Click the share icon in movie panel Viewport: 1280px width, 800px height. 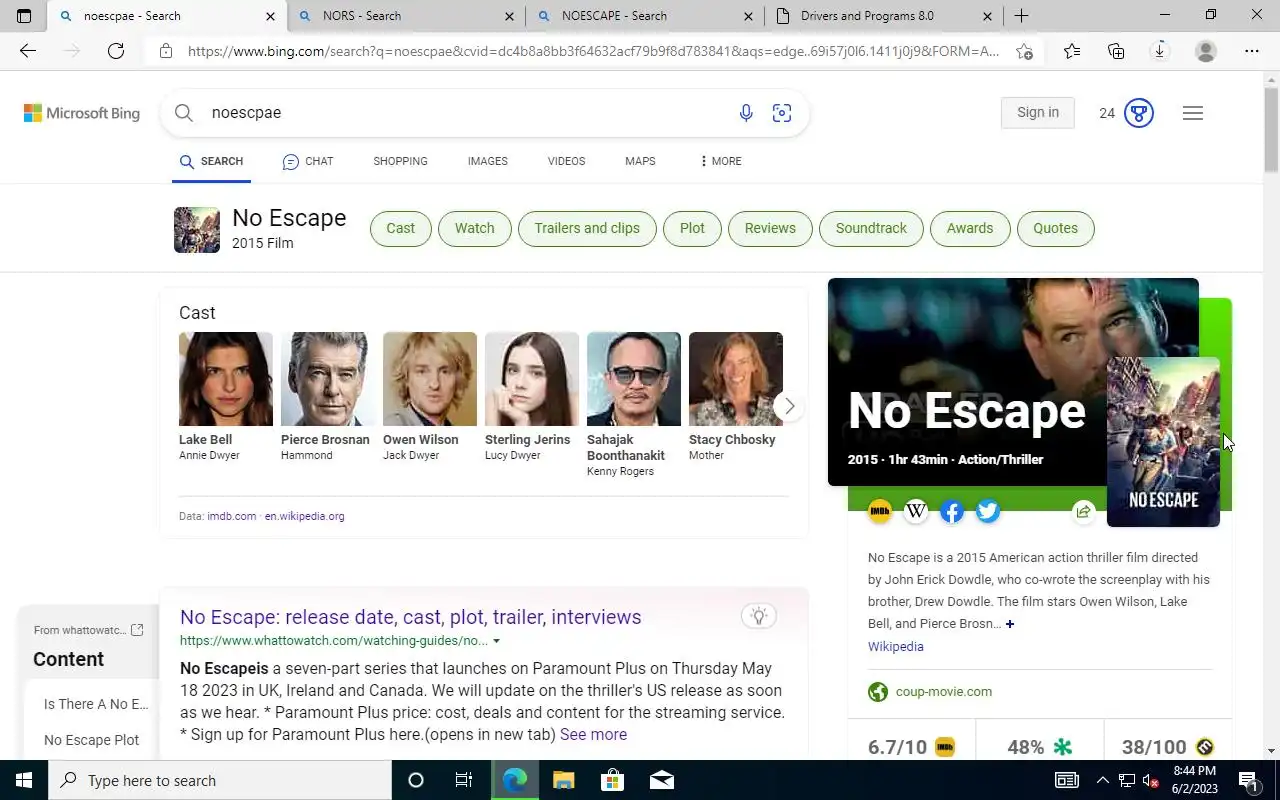[1083, 512]
